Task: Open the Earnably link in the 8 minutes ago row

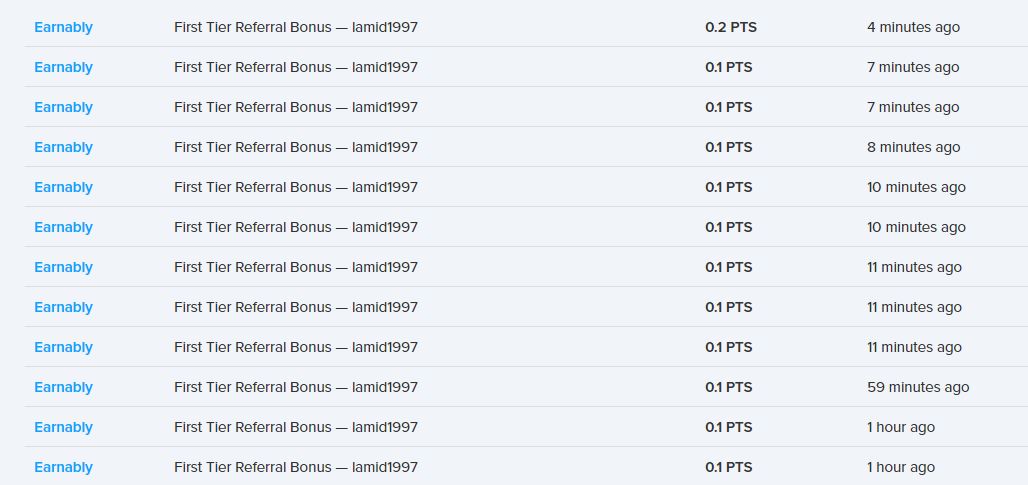Action: tap(63, 147)
